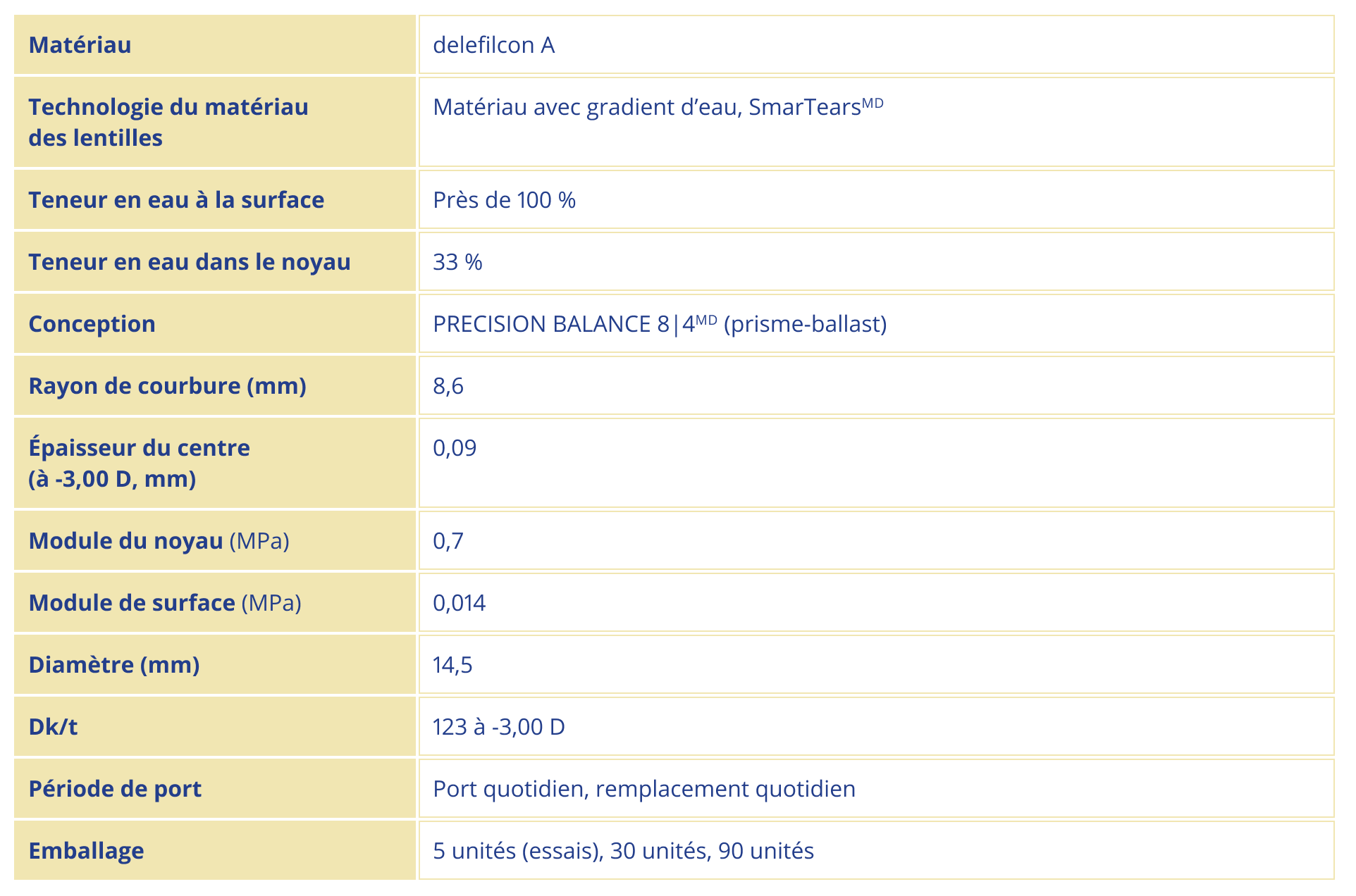Select the '0,7' value
This screenshot has width=1356, height=896.
448,541
